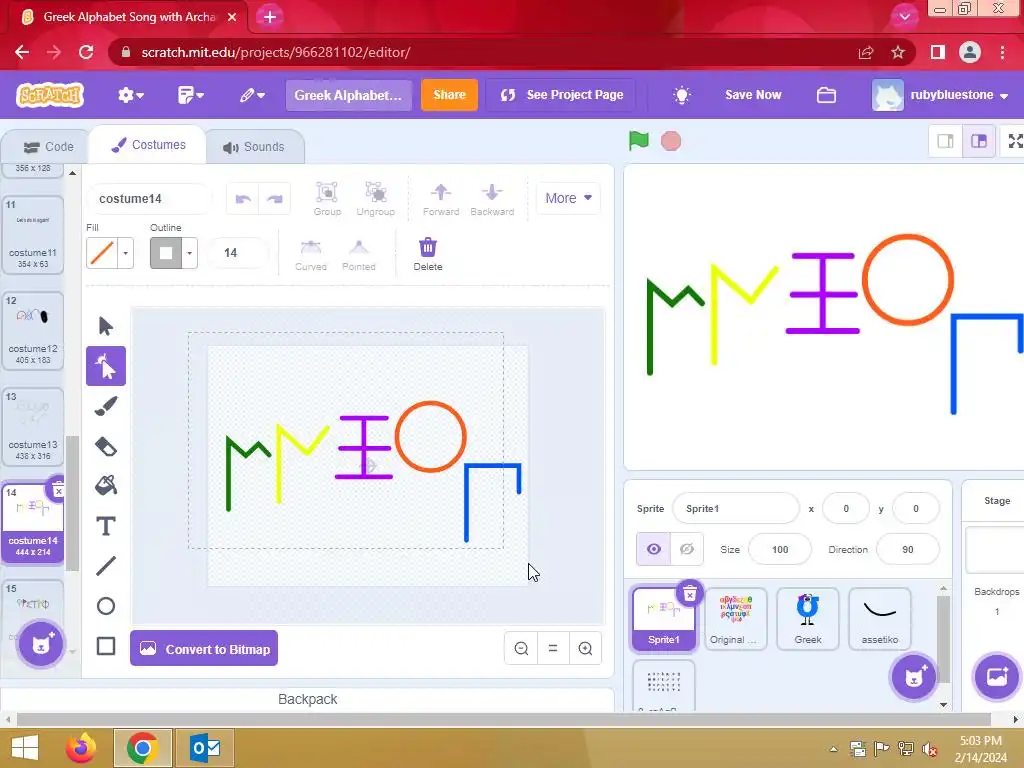Click the Stage panel label
Viewport: 1024px width, 768px height.
click(997, 500)
